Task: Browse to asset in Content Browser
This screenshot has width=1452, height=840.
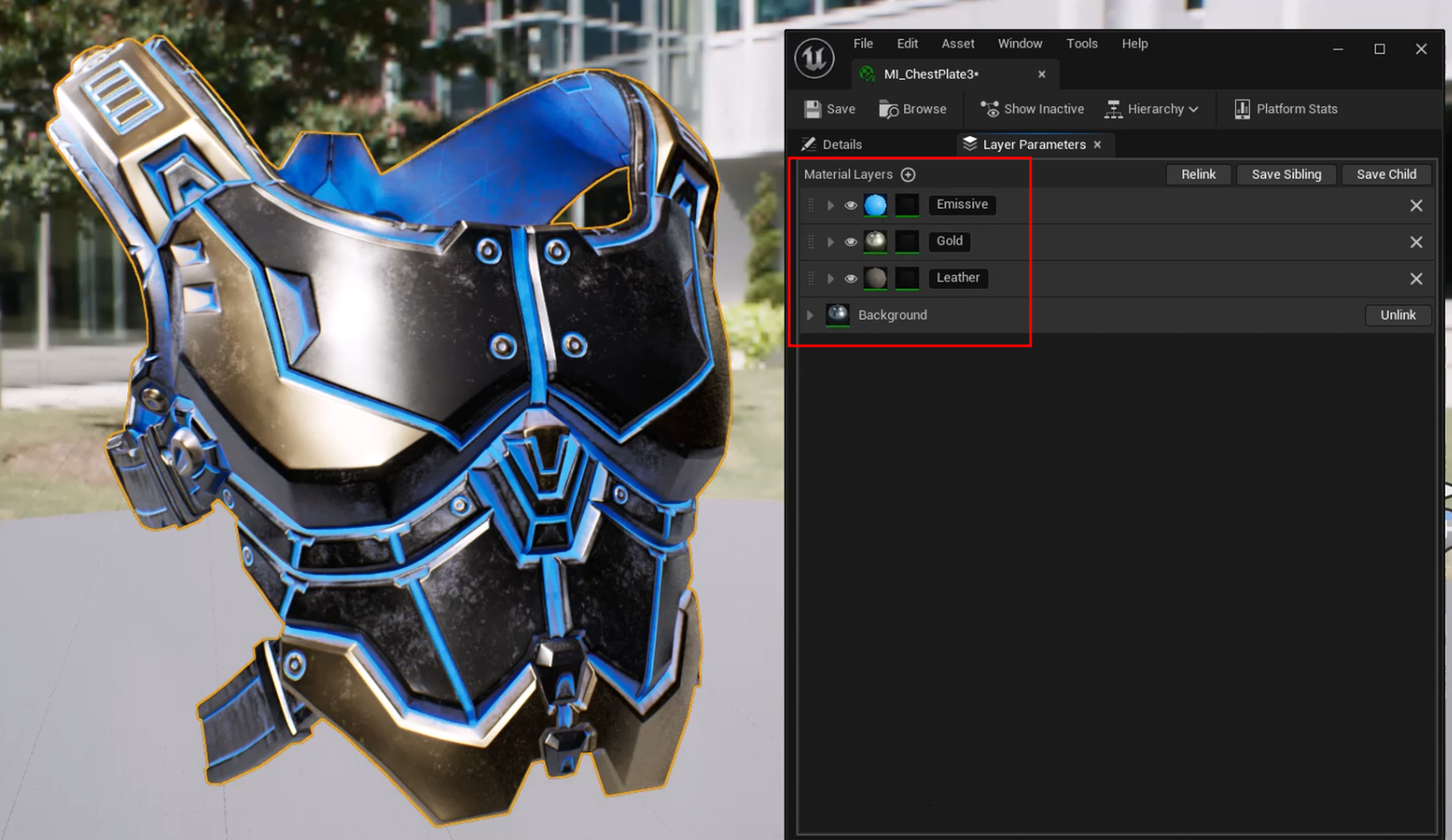Action: [x=913, y=109]
